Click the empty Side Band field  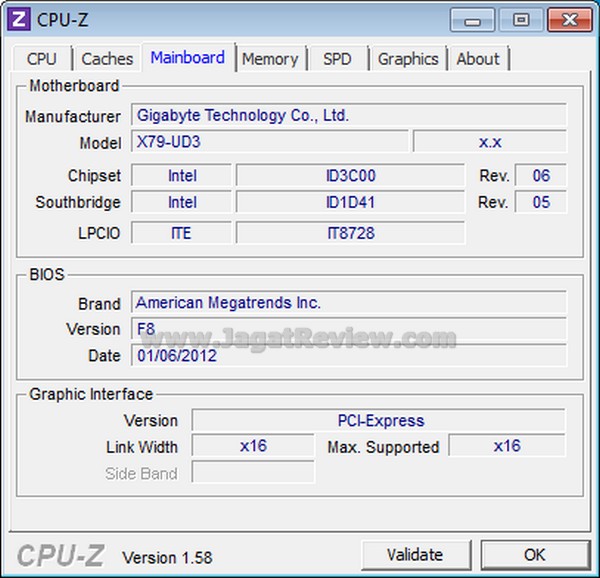(x=253, y=472)
